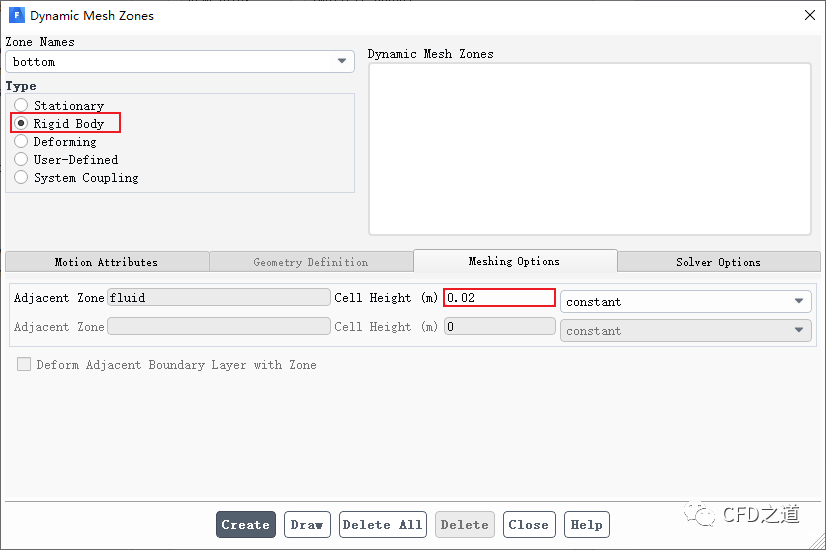Open the first Cell Height constant dropdown
The height and width of the screenshot is (550, 826).
pos(685,301)
